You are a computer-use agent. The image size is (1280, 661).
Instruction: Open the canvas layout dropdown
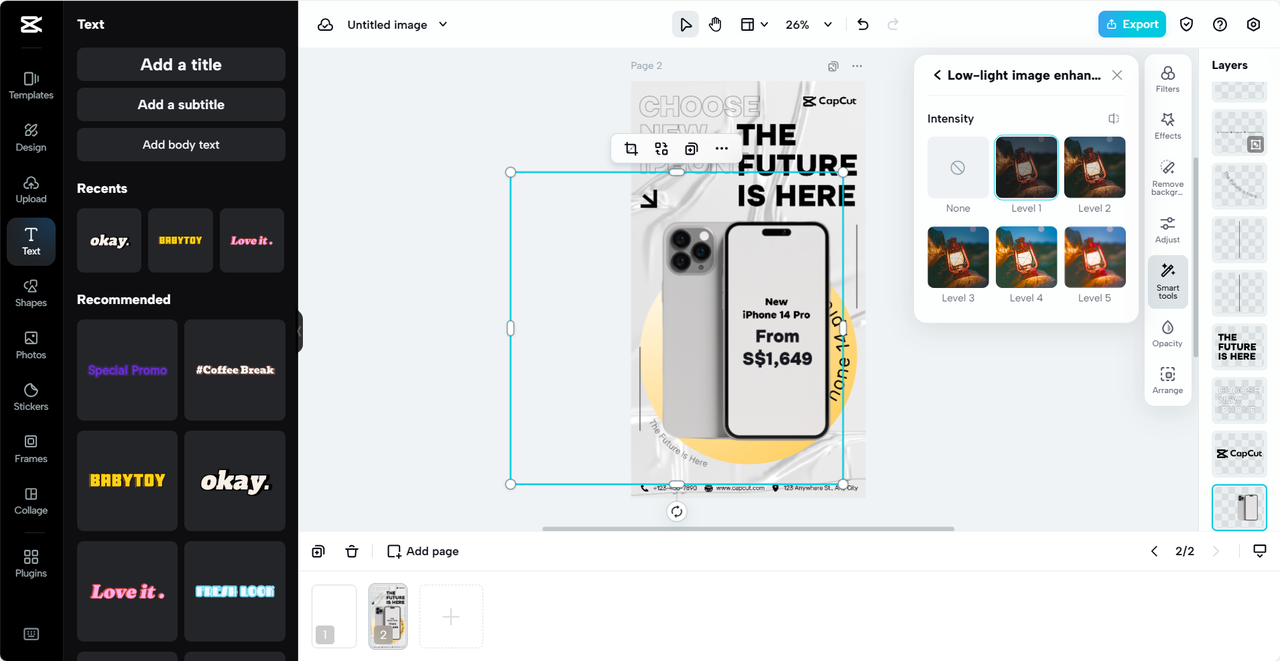pyautogui.click(x=754, y=25)
